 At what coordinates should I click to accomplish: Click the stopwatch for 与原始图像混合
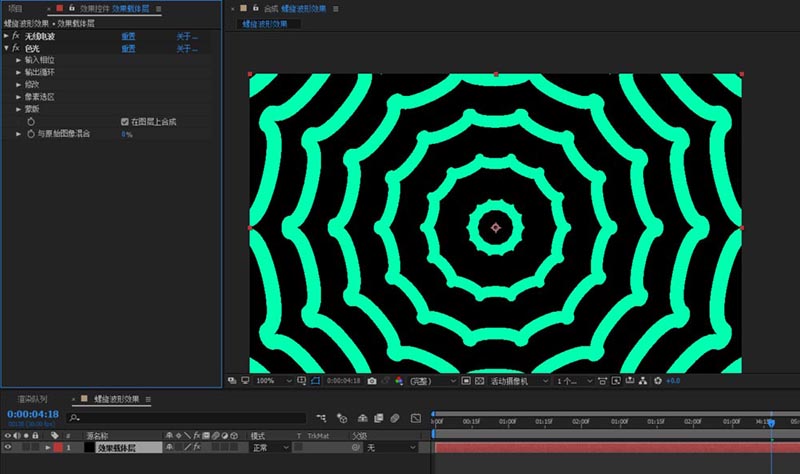pos(30,133)
